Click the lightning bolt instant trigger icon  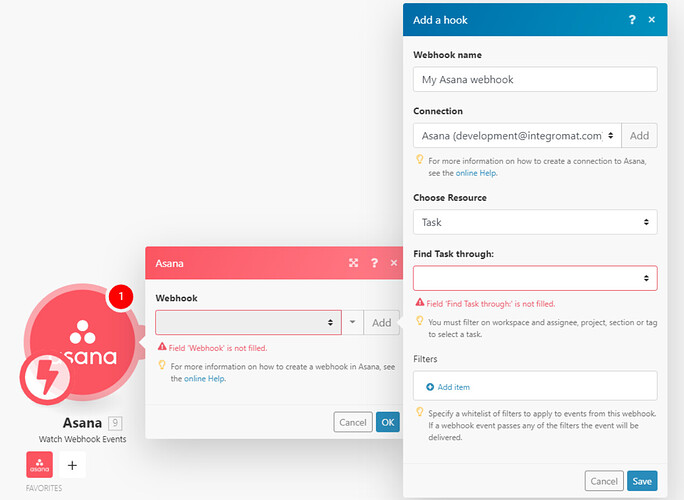tap(46, 378)
